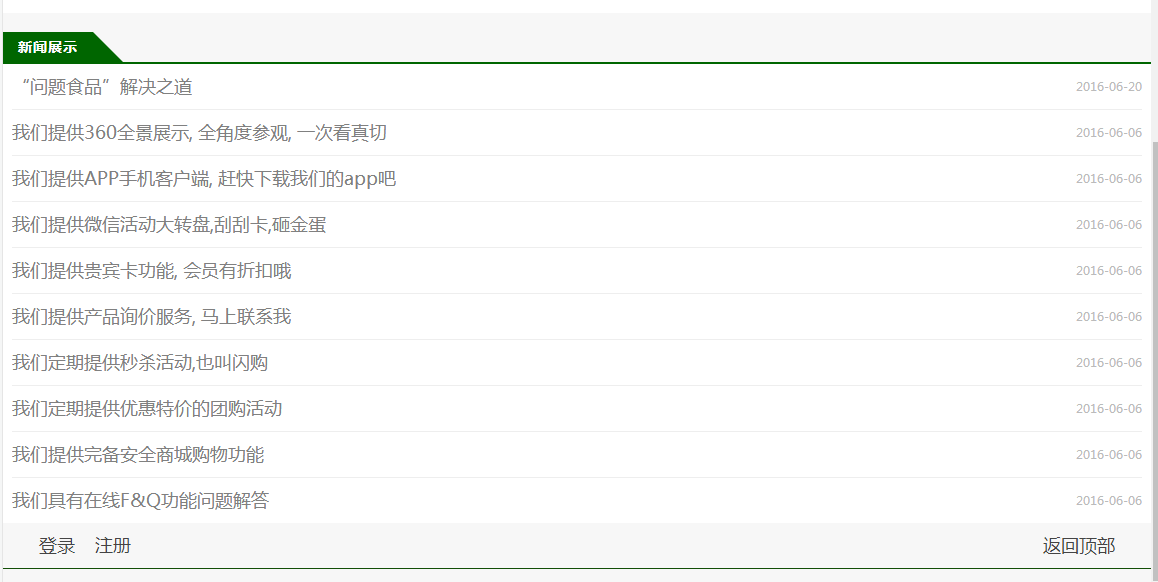The width and height of the screenshot is (1158, 582).
Task: Open the 360全景展示 news item
Action: point(199,133)
